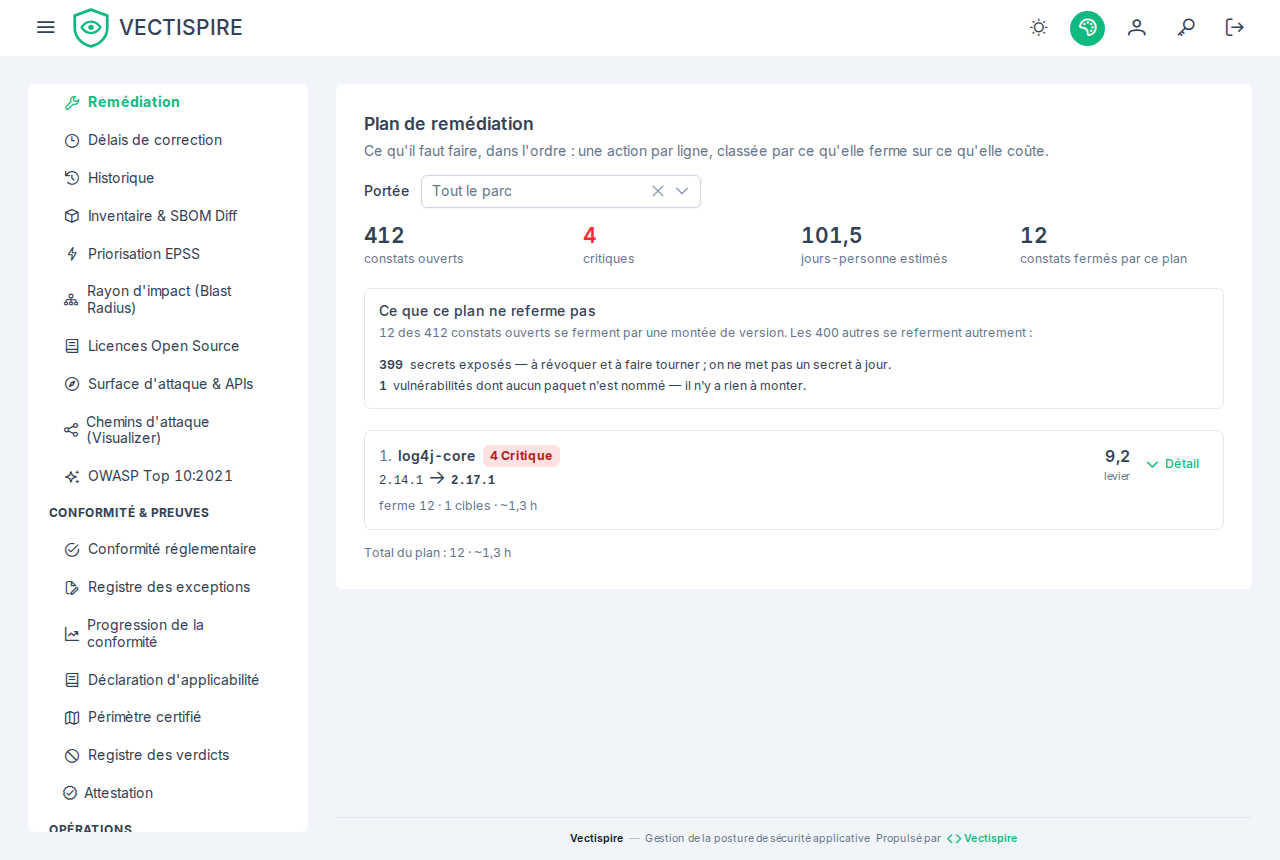1280x860 pixels.
Task: Click the Historique icon
Action: pyautogui.click(x=72, y=178)
